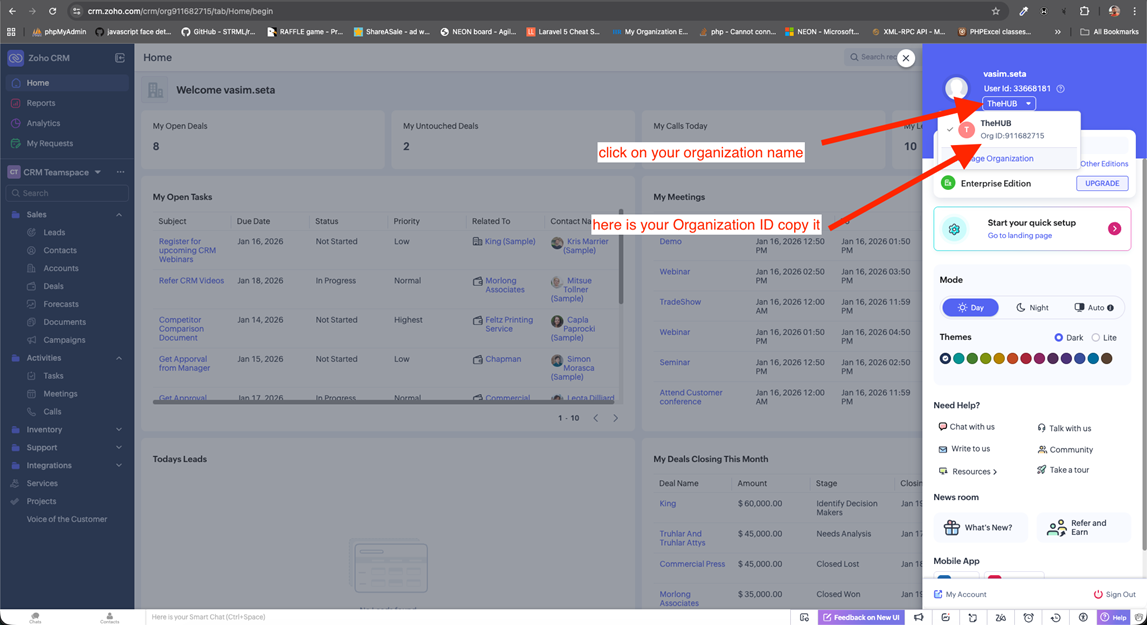Open the quick setup arrow button

[1114, 229]
